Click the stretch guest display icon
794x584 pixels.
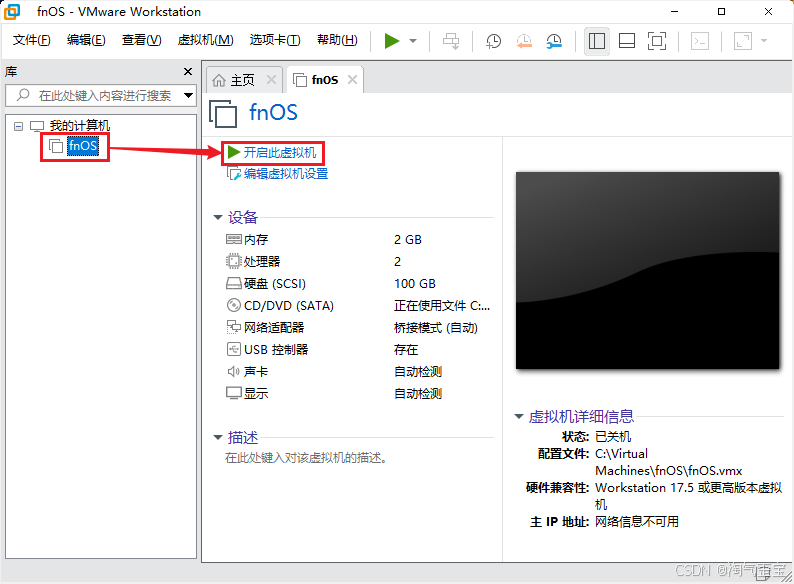point(743,41)
